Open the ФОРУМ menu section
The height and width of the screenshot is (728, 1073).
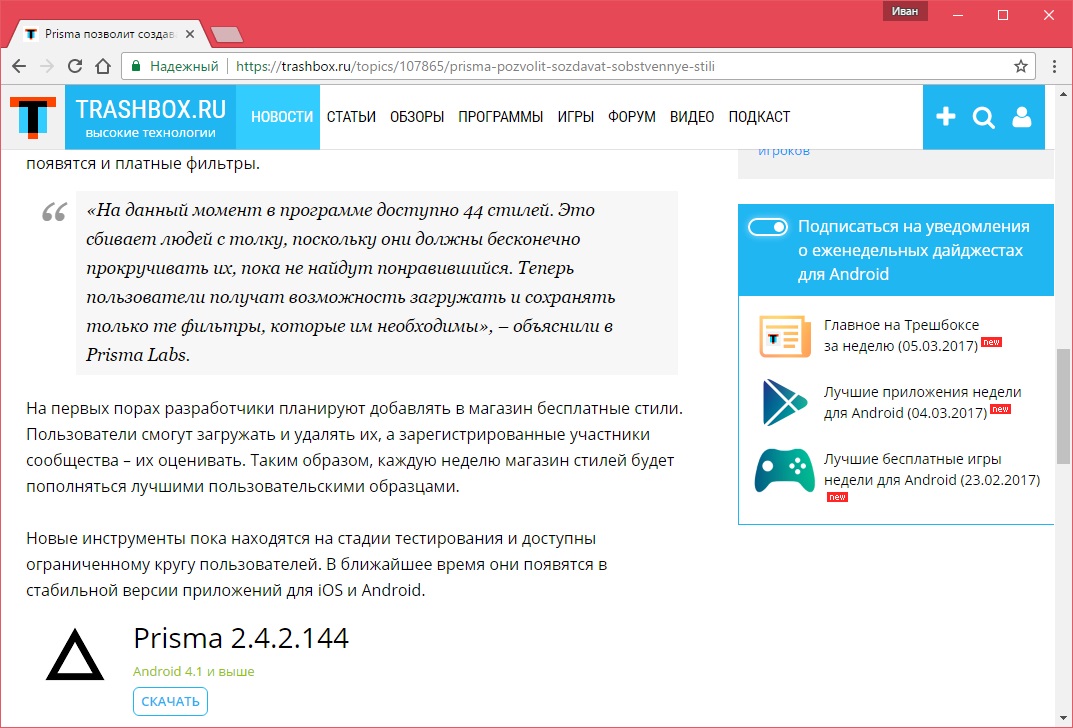(632, 117)
